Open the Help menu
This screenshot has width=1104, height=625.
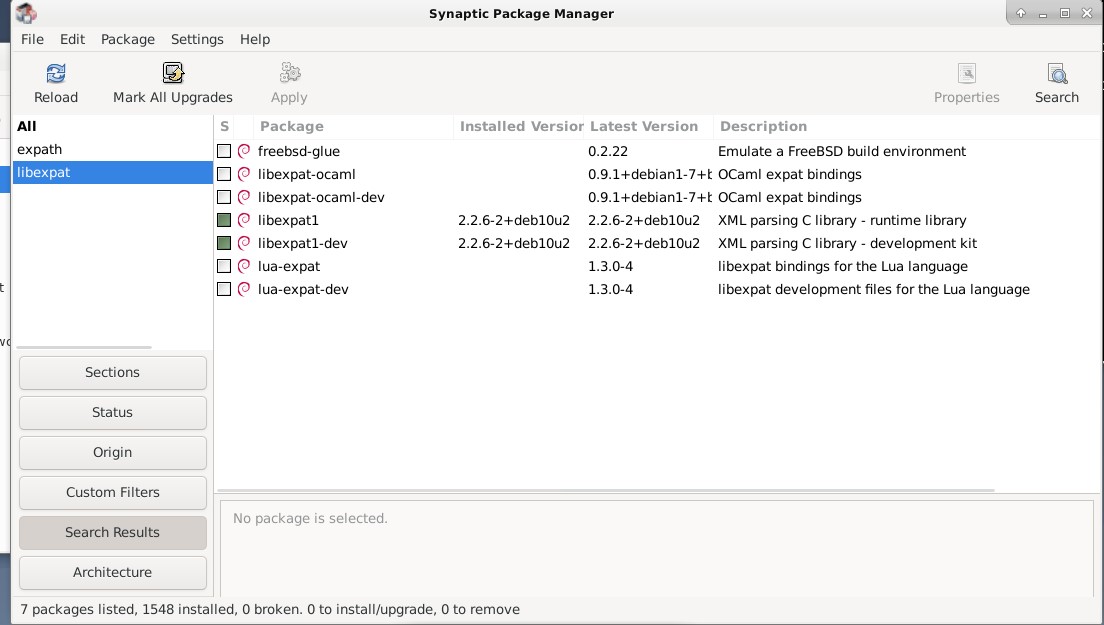click(x=255, y=39)
